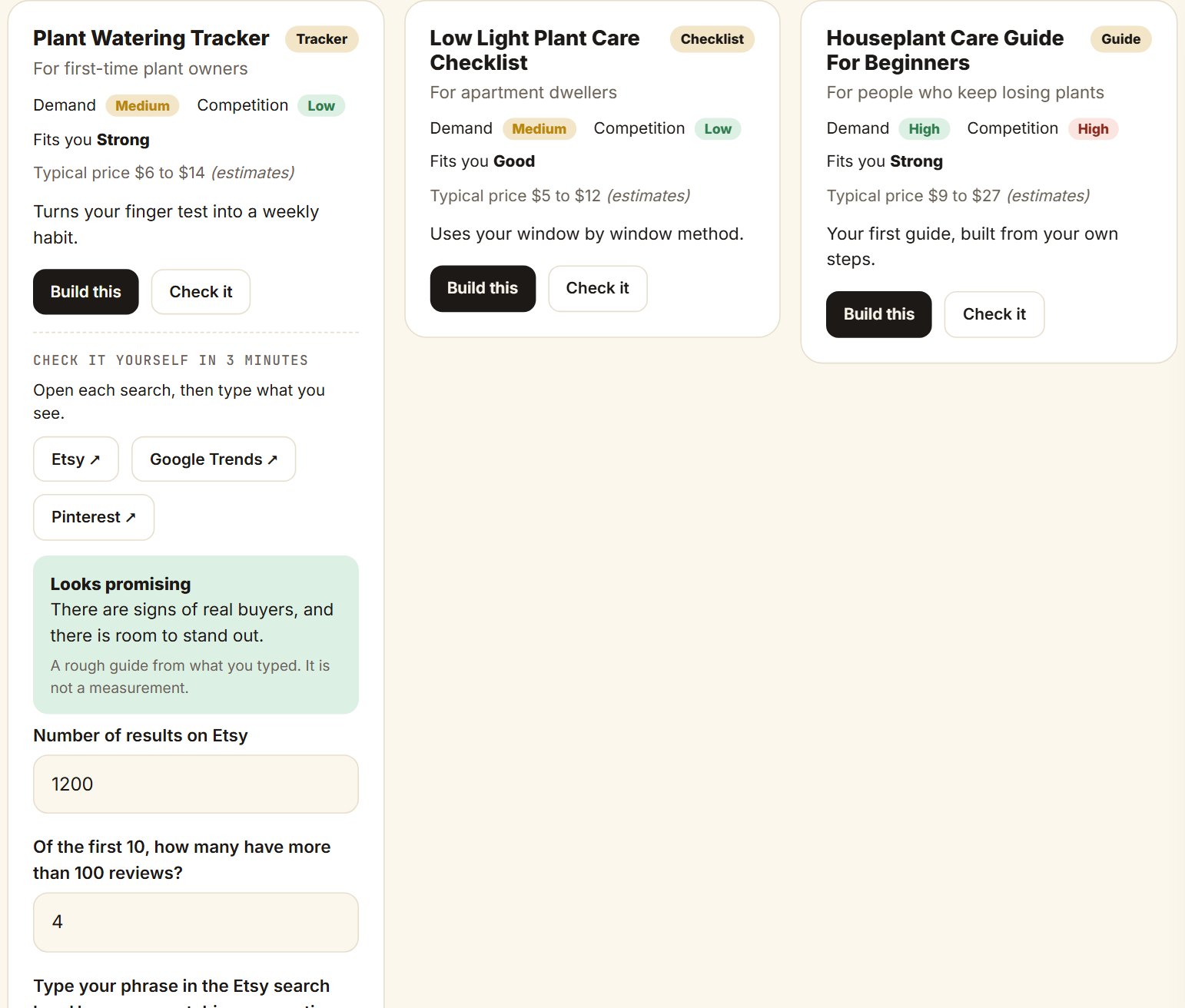Click Build this on Low Light Plant Care Checklist
1185x1008 pixels.
coord(483,288)
